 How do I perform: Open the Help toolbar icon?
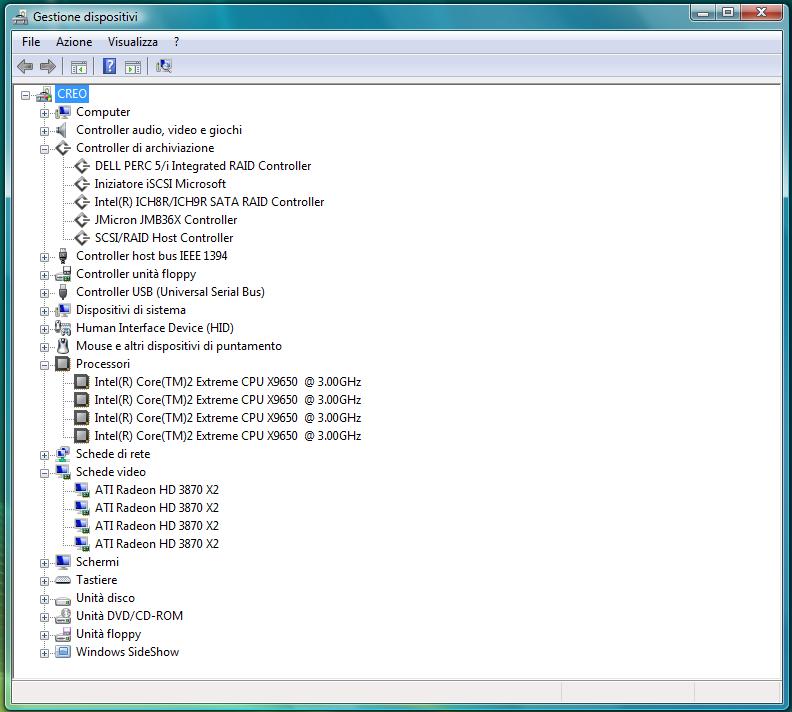tap(109, 66)
